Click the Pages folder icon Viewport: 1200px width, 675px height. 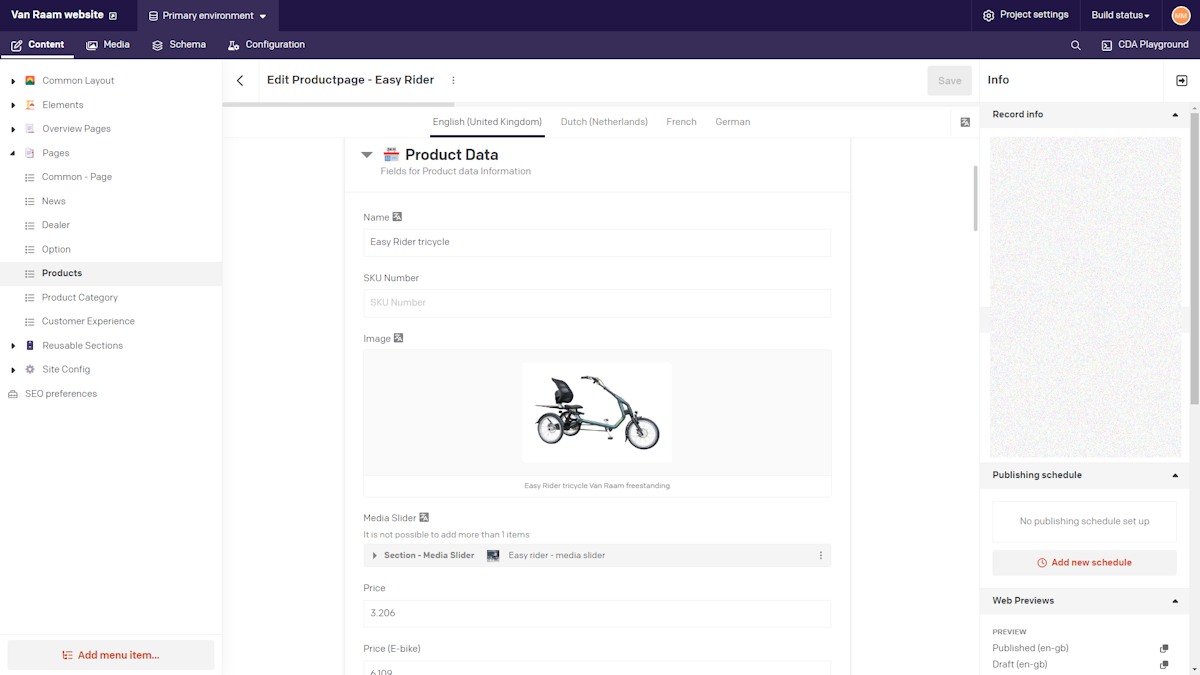click(30, 153)
